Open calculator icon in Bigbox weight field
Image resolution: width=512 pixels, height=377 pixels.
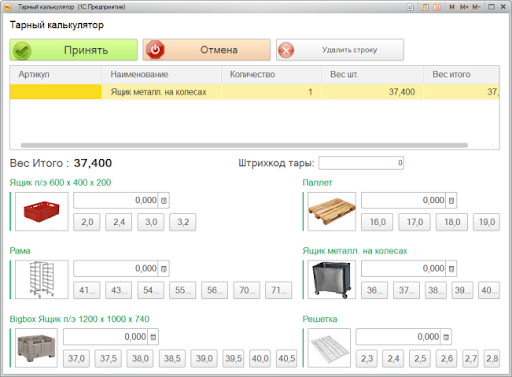coord(153,337)
